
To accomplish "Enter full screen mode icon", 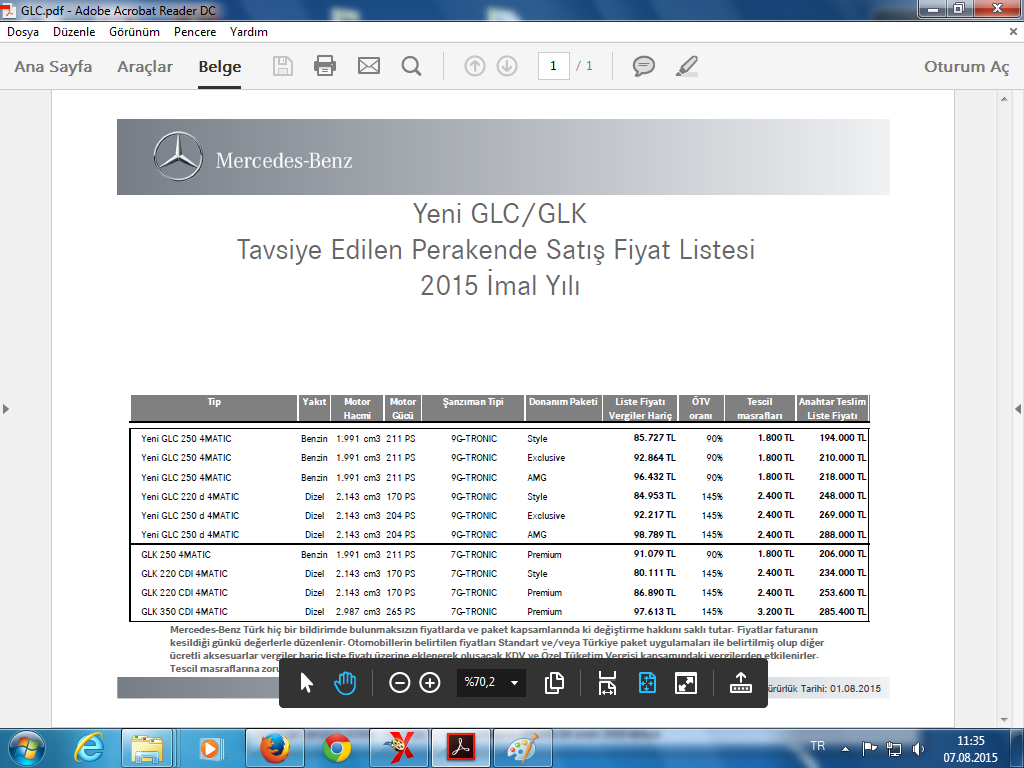I will pos(686,683).
